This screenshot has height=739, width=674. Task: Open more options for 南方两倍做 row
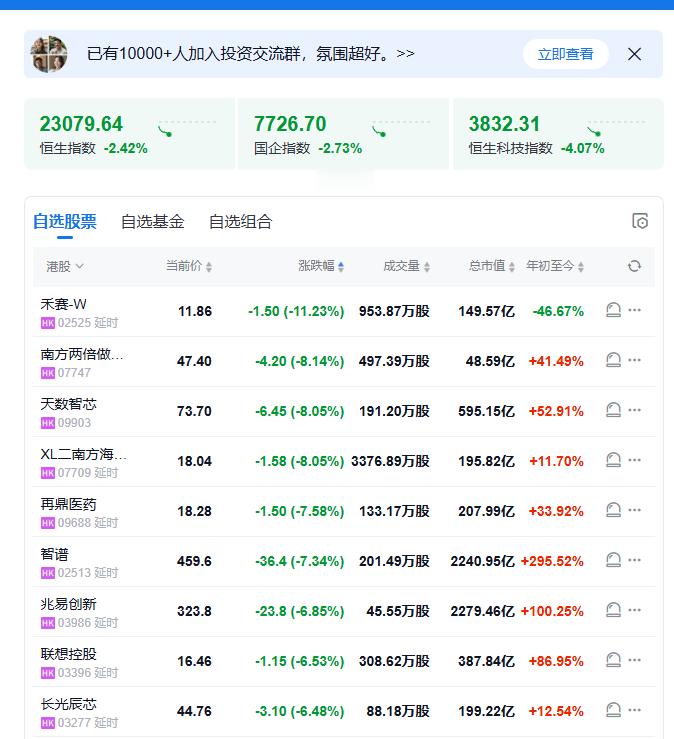(x=634, y=360)
